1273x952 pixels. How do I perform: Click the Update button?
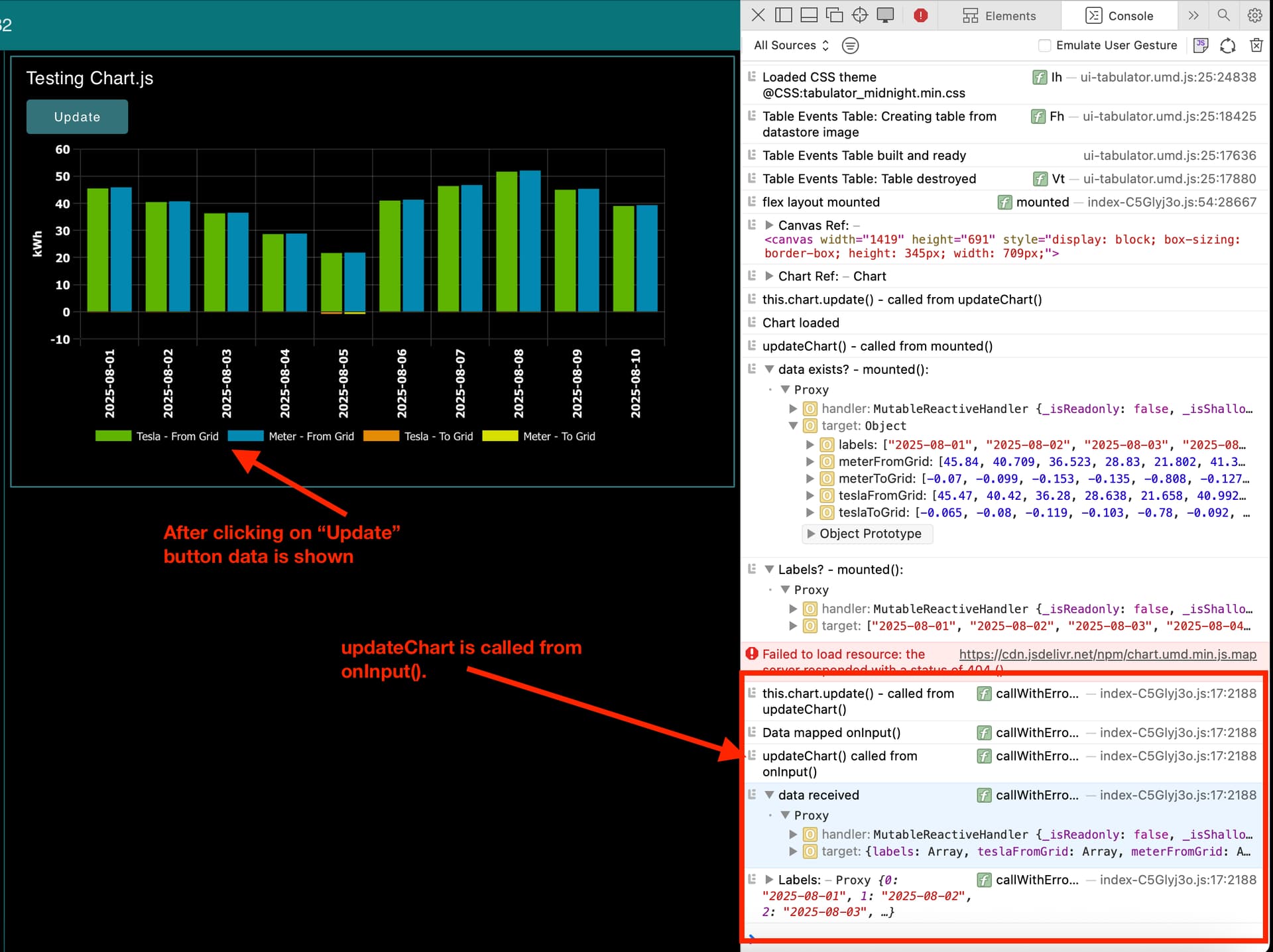coord(77,117)
